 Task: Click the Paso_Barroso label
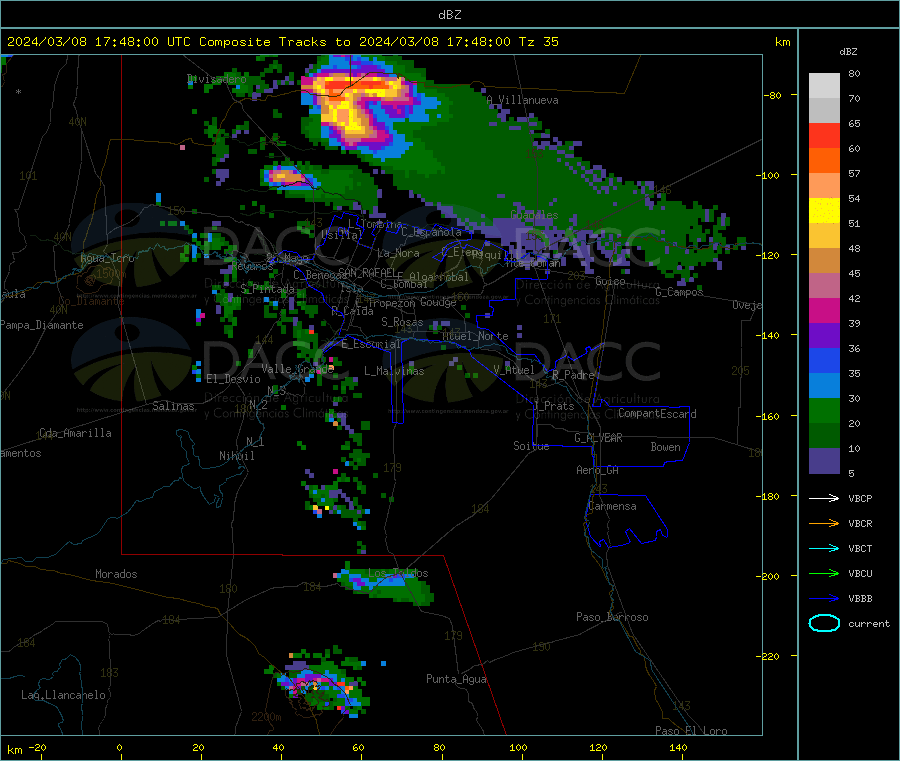[x=612, y=617]
